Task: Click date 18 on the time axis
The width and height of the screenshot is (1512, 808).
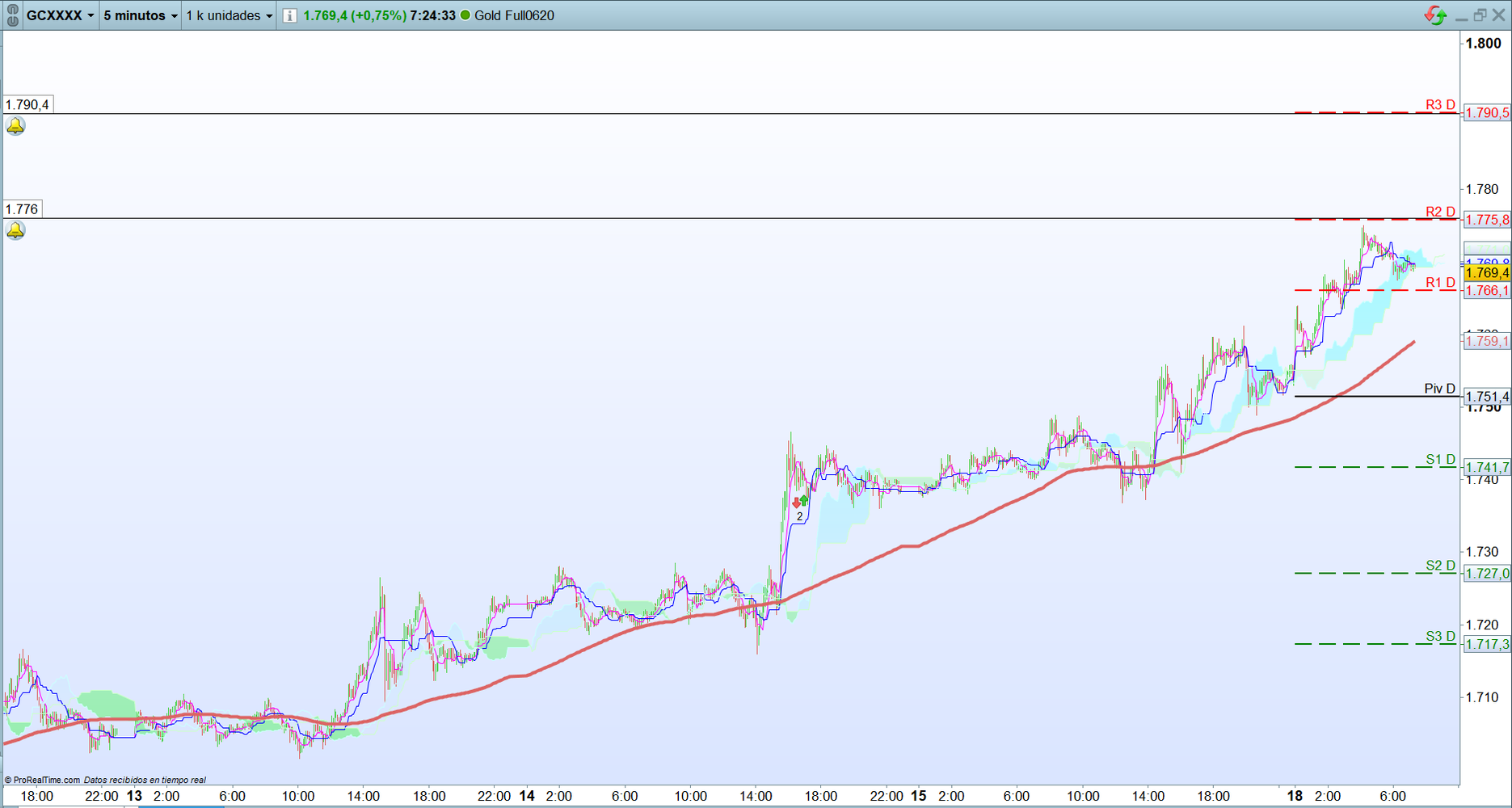Action: coord(1295,796)
